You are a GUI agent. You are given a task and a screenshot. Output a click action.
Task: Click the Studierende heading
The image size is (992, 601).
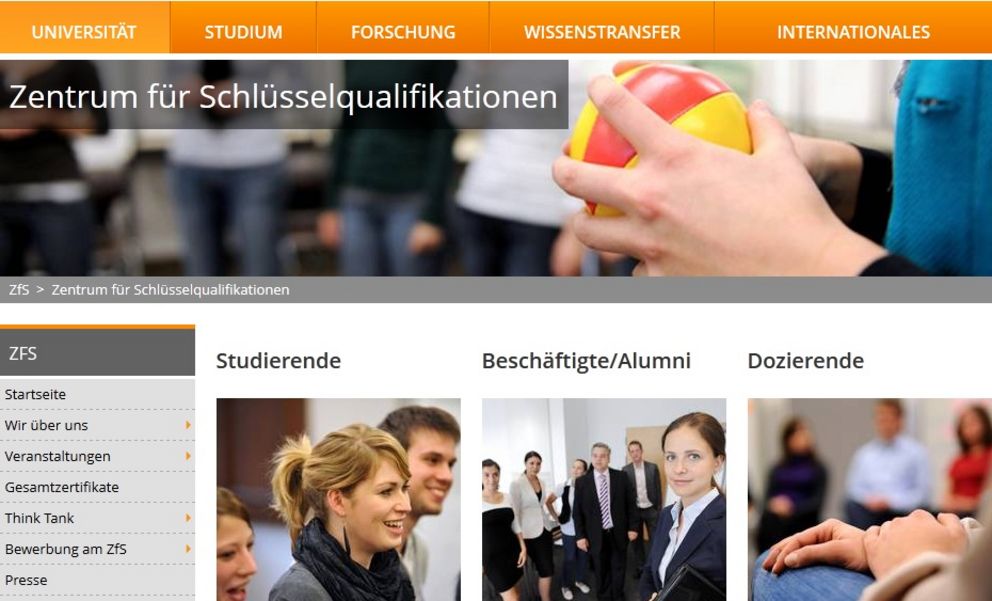pyautogui.click(x=278, y=361)
